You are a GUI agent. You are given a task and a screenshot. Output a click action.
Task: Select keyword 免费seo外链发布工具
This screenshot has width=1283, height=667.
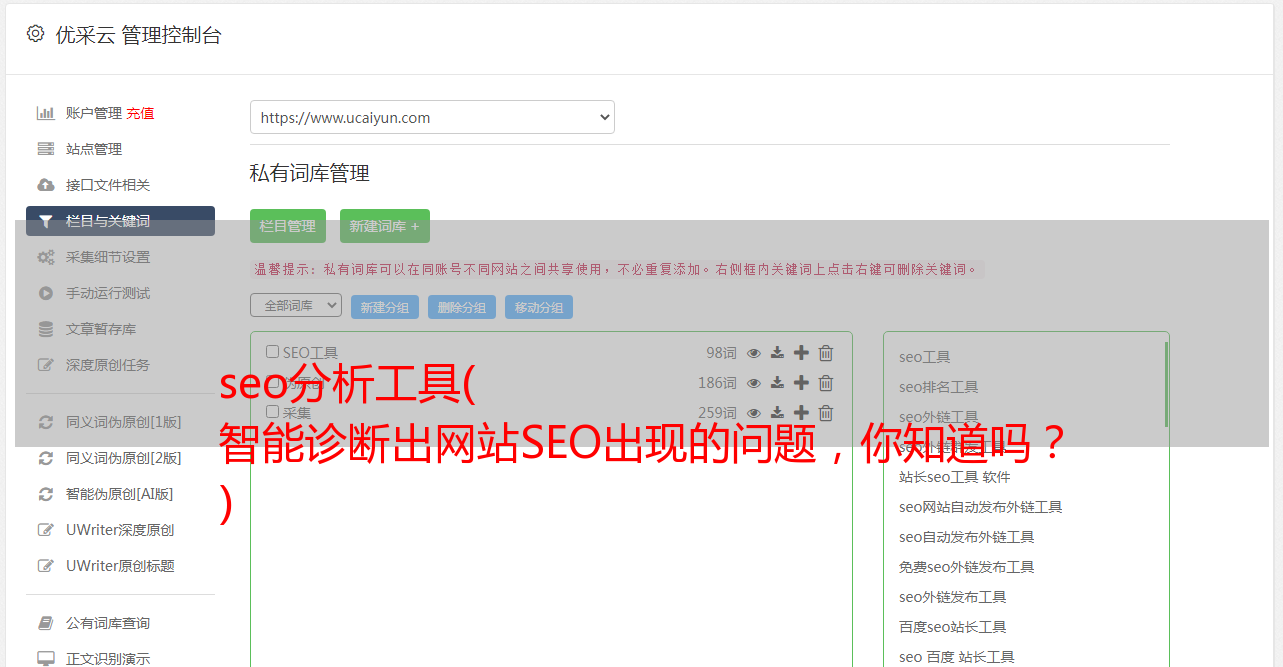click(x=967, y=567)
